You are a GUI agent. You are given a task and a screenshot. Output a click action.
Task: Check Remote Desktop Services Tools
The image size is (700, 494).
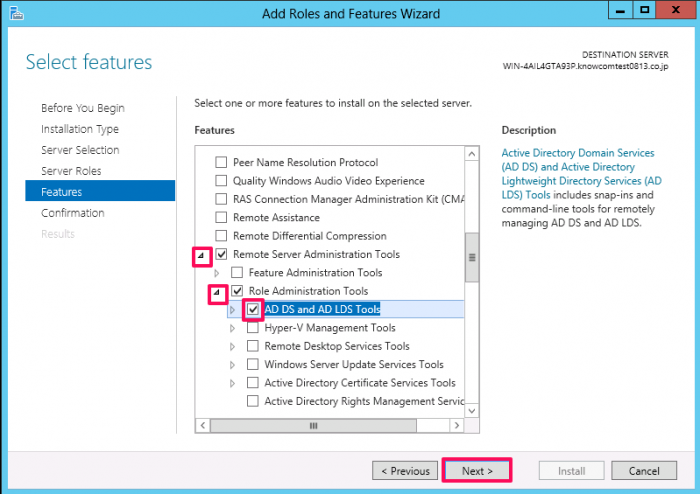click(253, 346)
